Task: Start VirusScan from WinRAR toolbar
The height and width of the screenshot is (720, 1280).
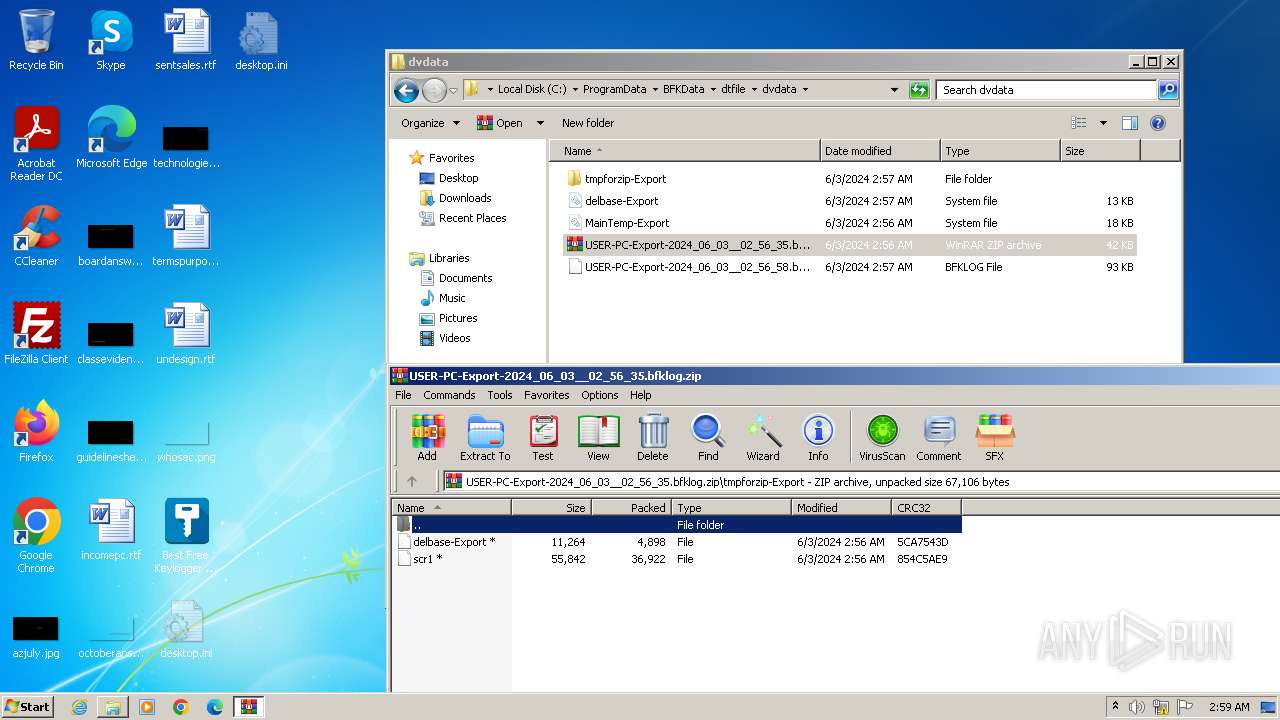Action: point(882,438)
